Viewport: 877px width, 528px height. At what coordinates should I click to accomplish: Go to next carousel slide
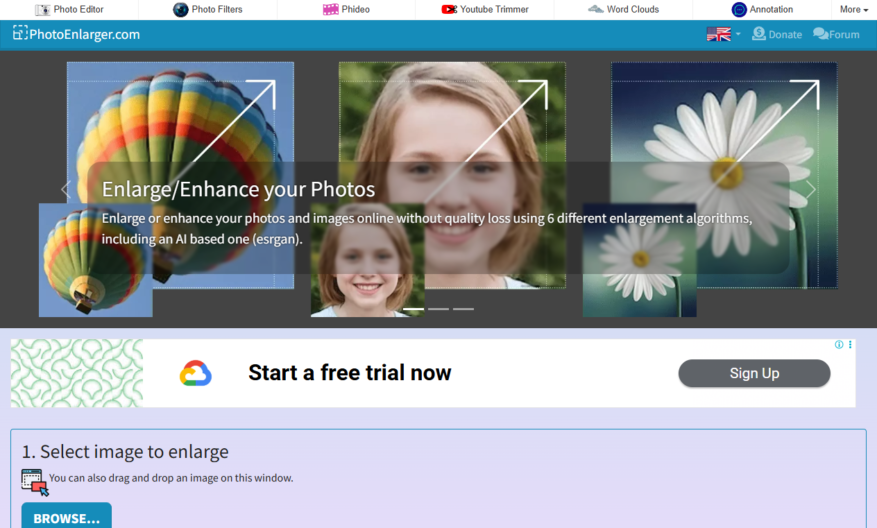810,190
